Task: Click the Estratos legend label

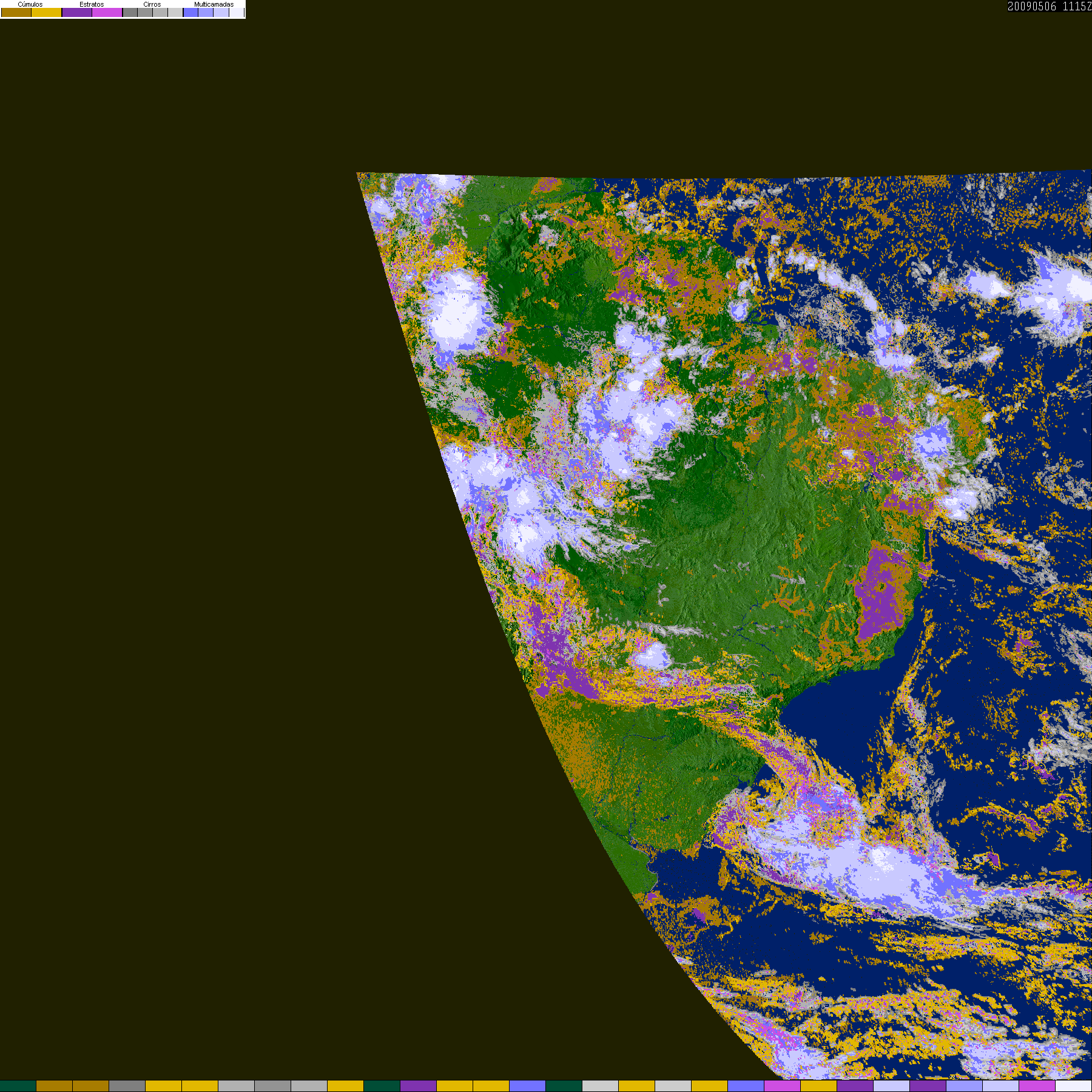Action: click(x=92, y=4)
